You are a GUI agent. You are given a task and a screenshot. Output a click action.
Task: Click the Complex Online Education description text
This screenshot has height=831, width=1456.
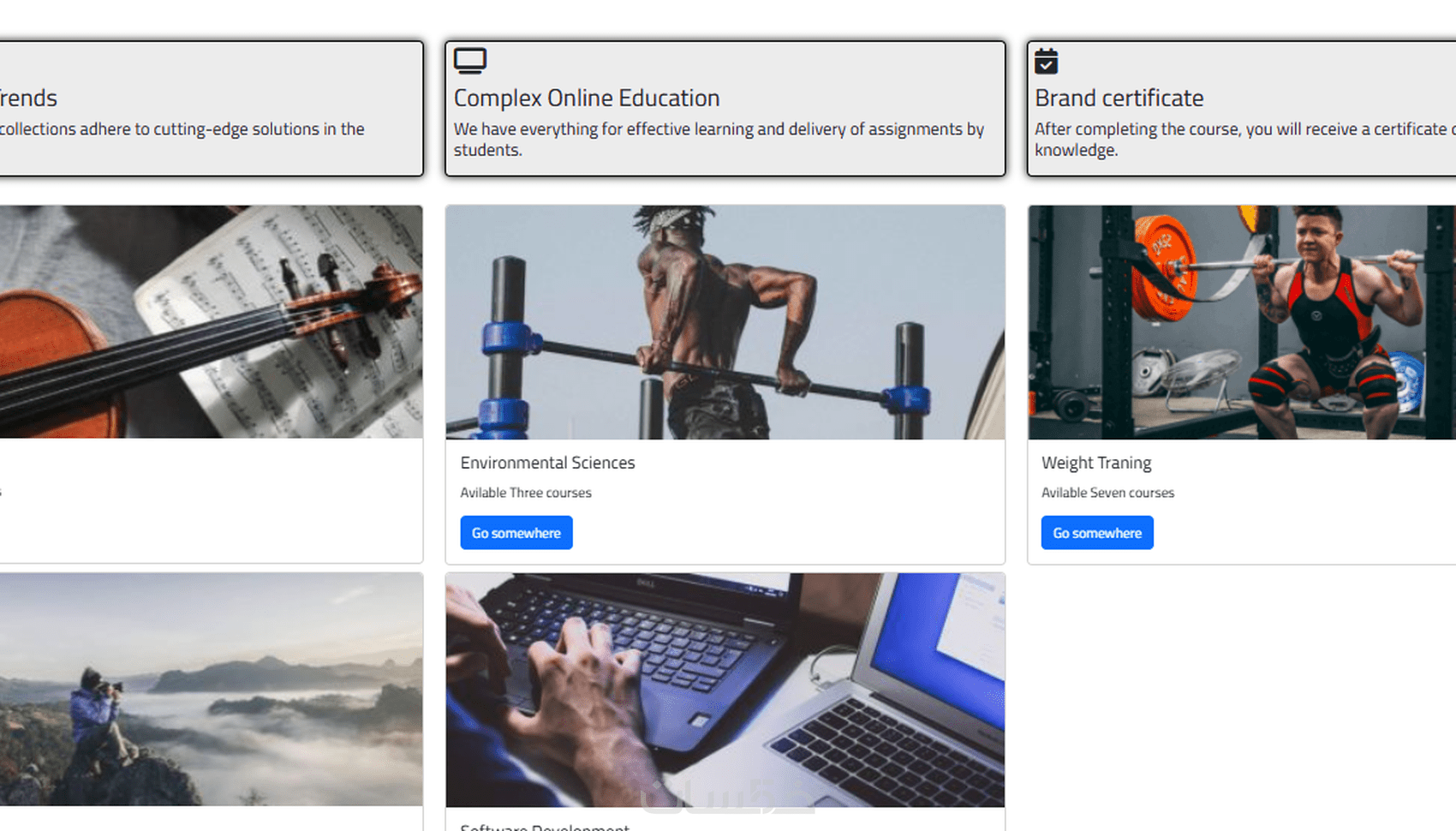click(x=719, y=139)
